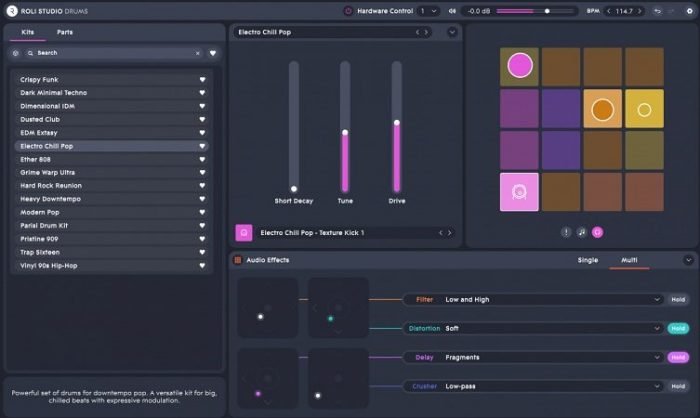The width and height of the screenshot is (700, 418).
Task: Toggle Hold for the Delay effect
Action: tap(678, 357)
